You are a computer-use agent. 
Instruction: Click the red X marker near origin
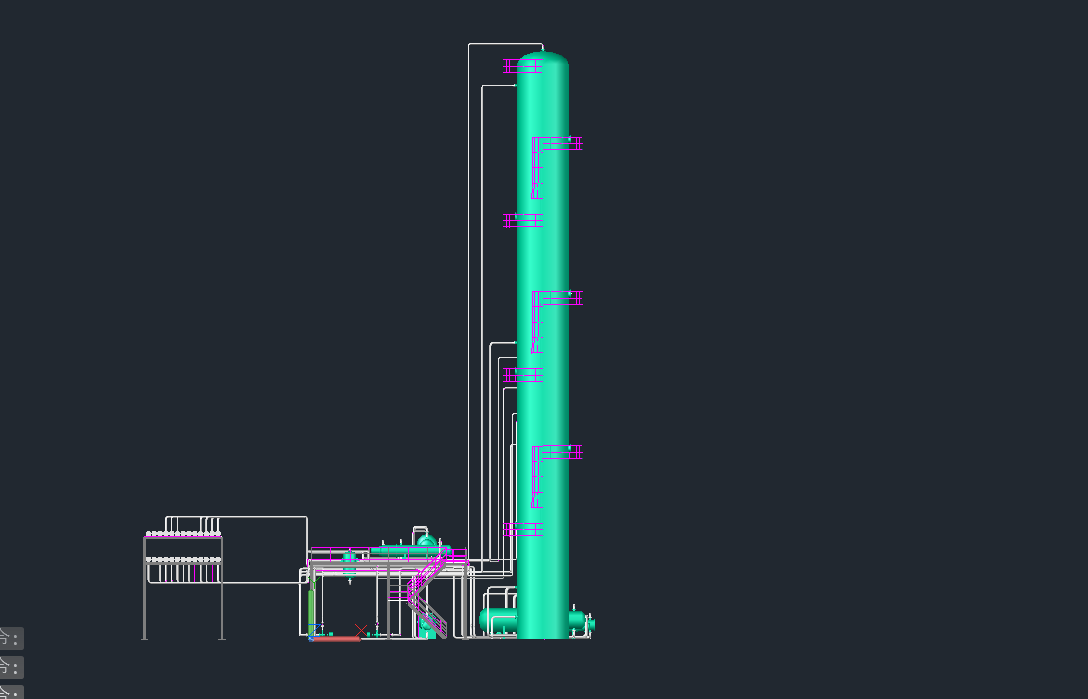click(x=361, y=630)
